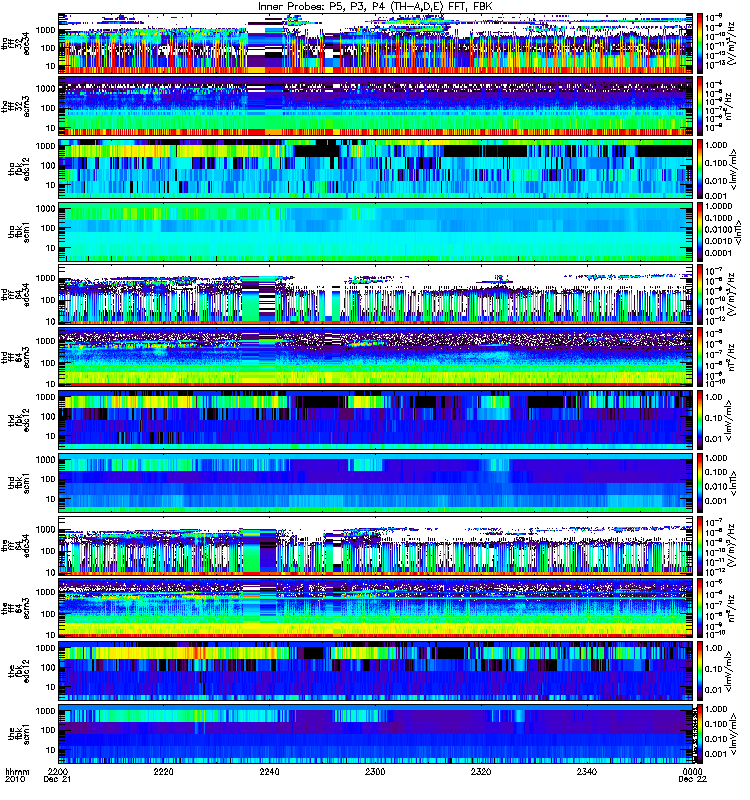Click the color bar of tha fbk edc12 panel
750x800 pixels.
click(x=700, y=169)
